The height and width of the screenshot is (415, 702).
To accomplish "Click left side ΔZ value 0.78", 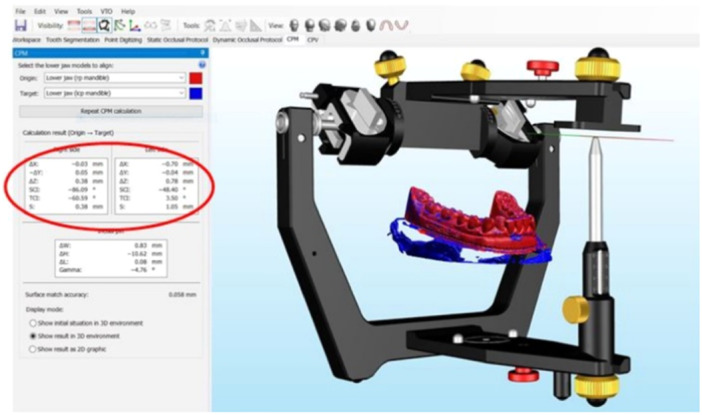I will (x=172, y=181).
